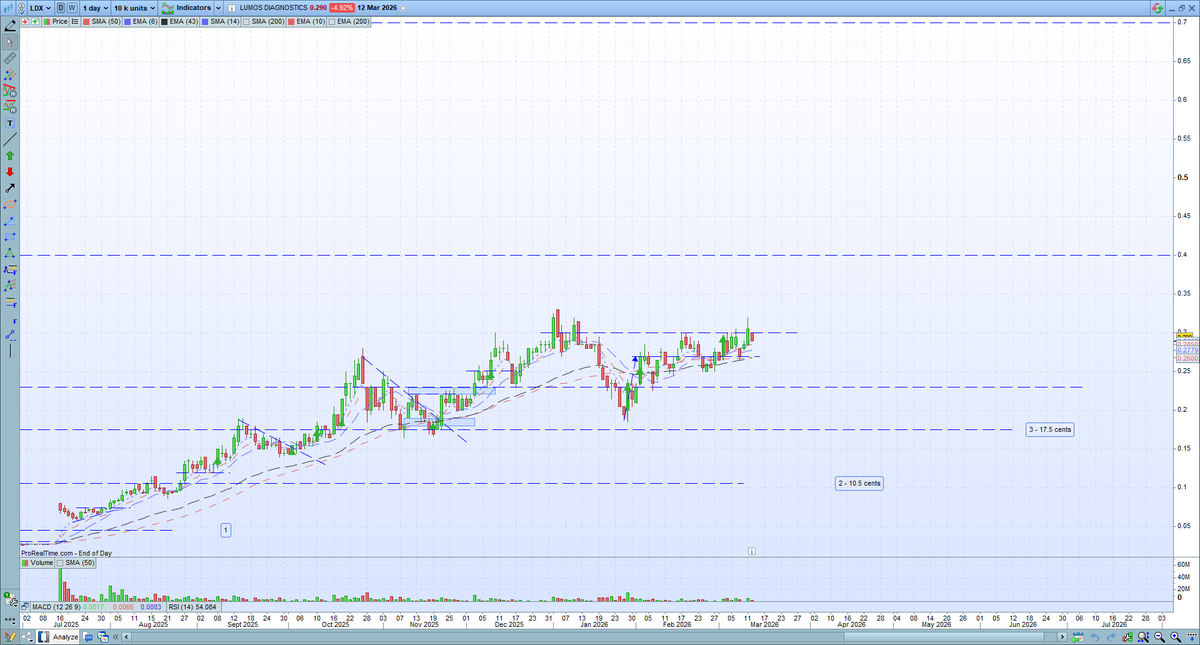Click the Mar 2026 date axis label
This screenshot has height=645, width=1200.
tap(766, 625)
